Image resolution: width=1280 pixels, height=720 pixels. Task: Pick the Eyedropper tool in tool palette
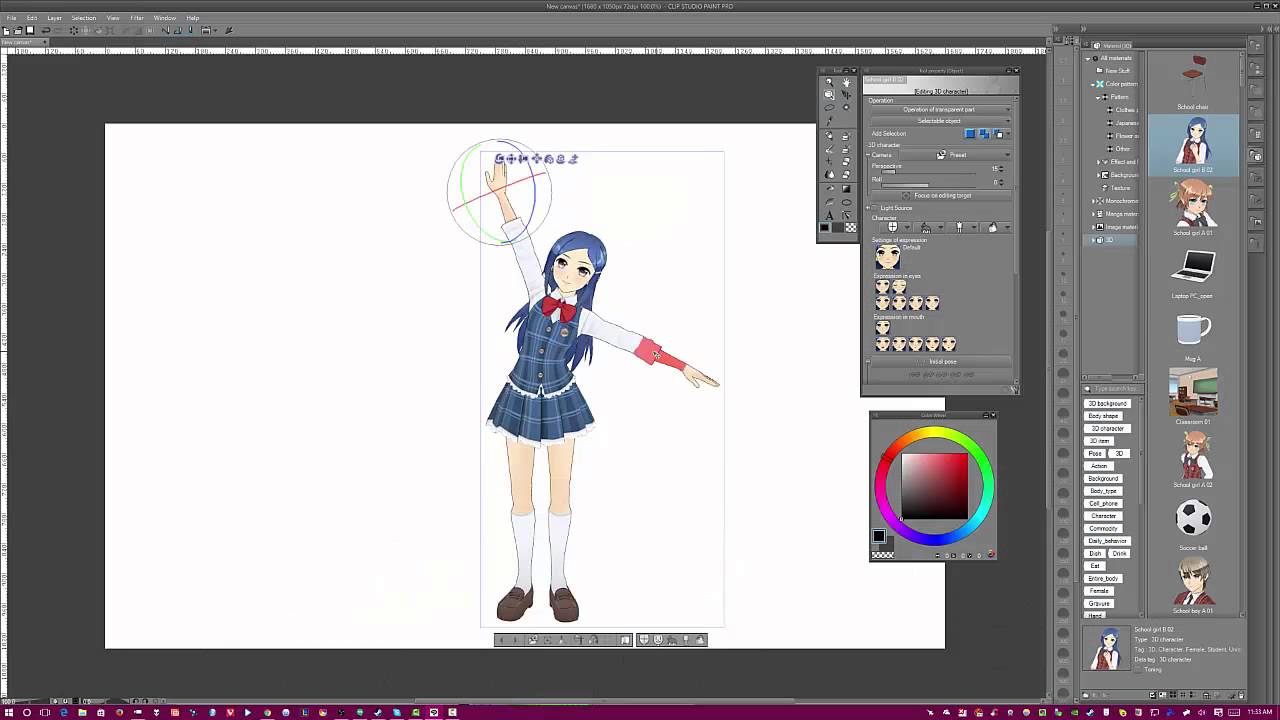pos(829,121)
